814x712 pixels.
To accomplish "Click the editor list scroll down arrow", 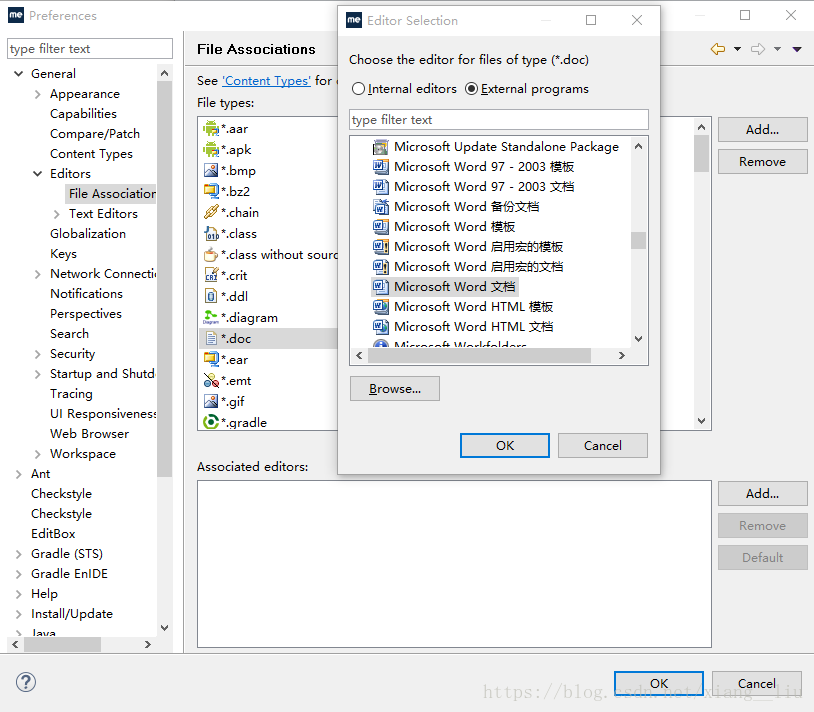I will pyautogui.click(x=639, y=339).
